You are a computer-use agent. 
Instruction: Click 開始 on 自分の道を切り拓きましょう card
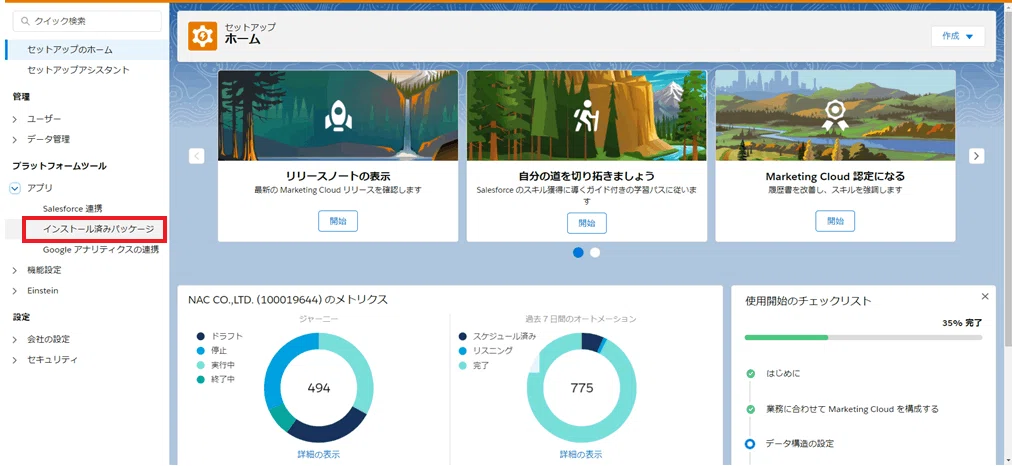pyautogui.click(x=587, y=223)
